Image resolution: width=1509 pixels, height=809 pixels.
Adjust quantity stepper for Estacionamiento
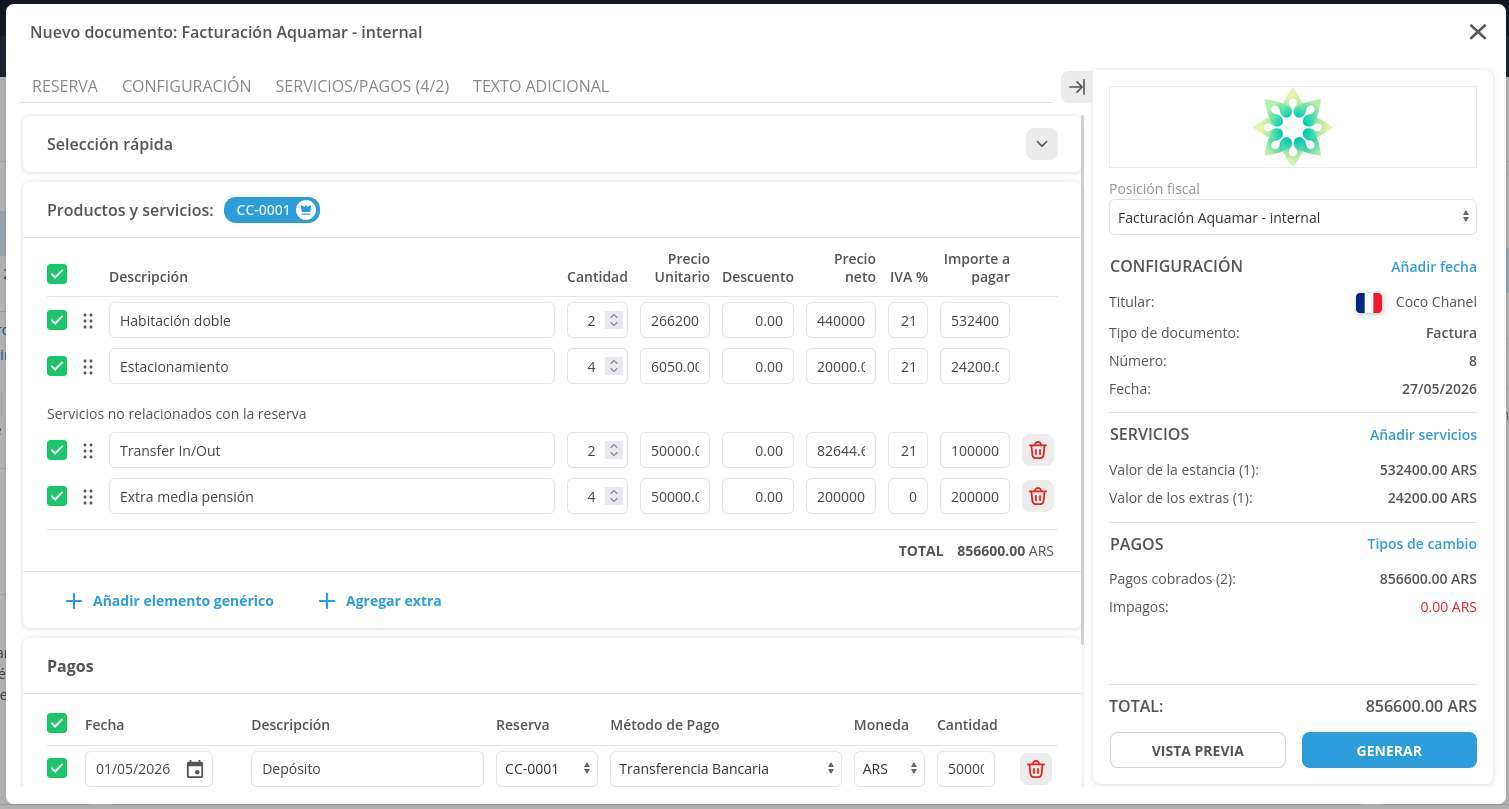(x=614, y=367)
